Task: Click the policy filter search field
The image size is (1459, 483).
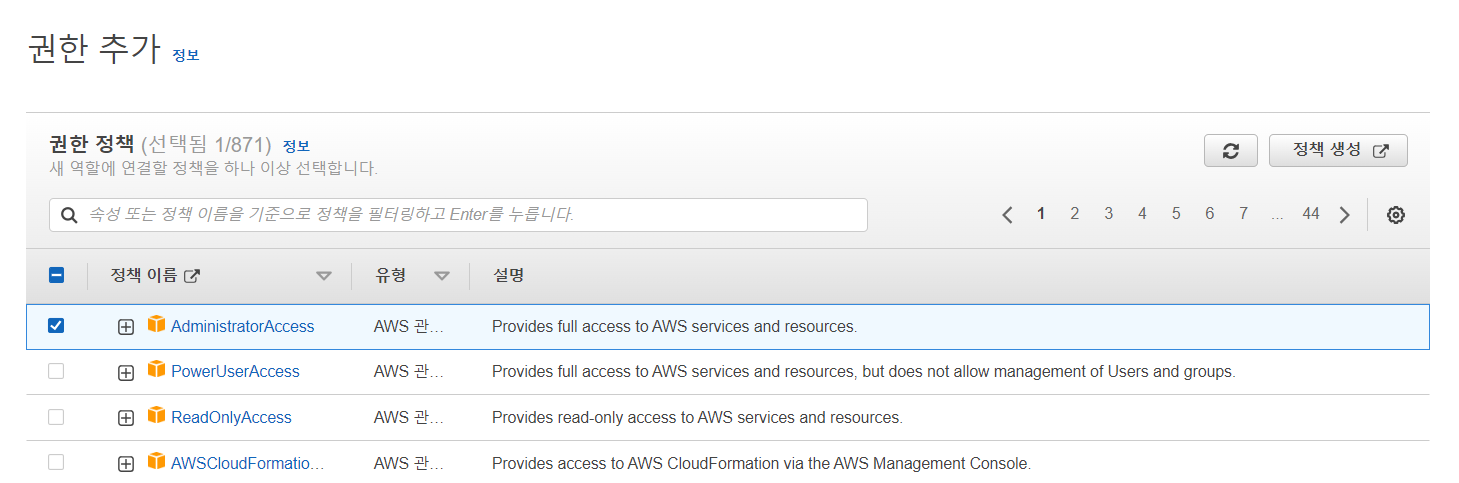Action: [458, 215]
